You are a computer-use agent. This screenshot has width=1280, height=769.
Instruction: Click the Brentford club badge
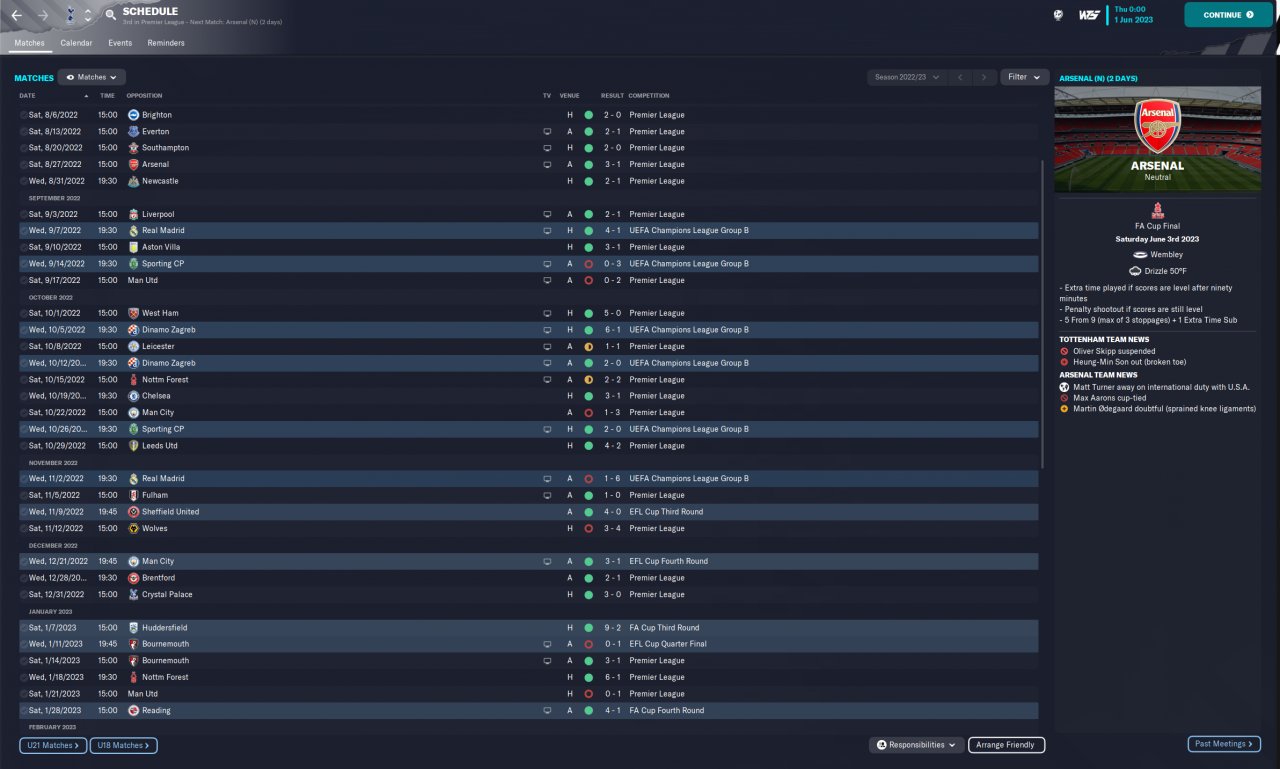point(133,578)
